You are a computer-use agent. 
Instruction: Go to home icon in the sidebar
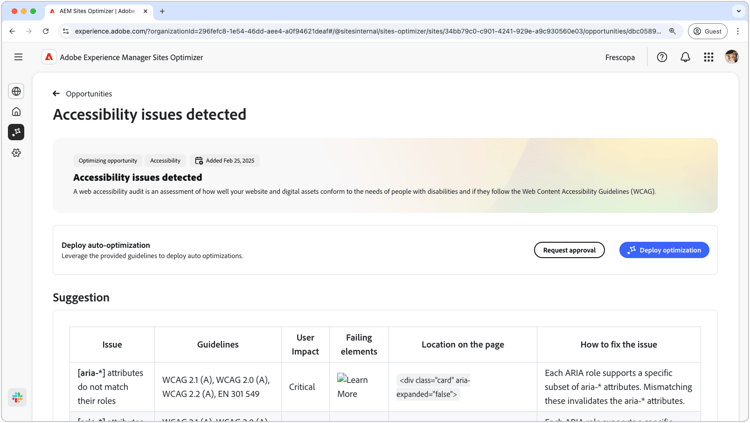(x=16, y=111)
